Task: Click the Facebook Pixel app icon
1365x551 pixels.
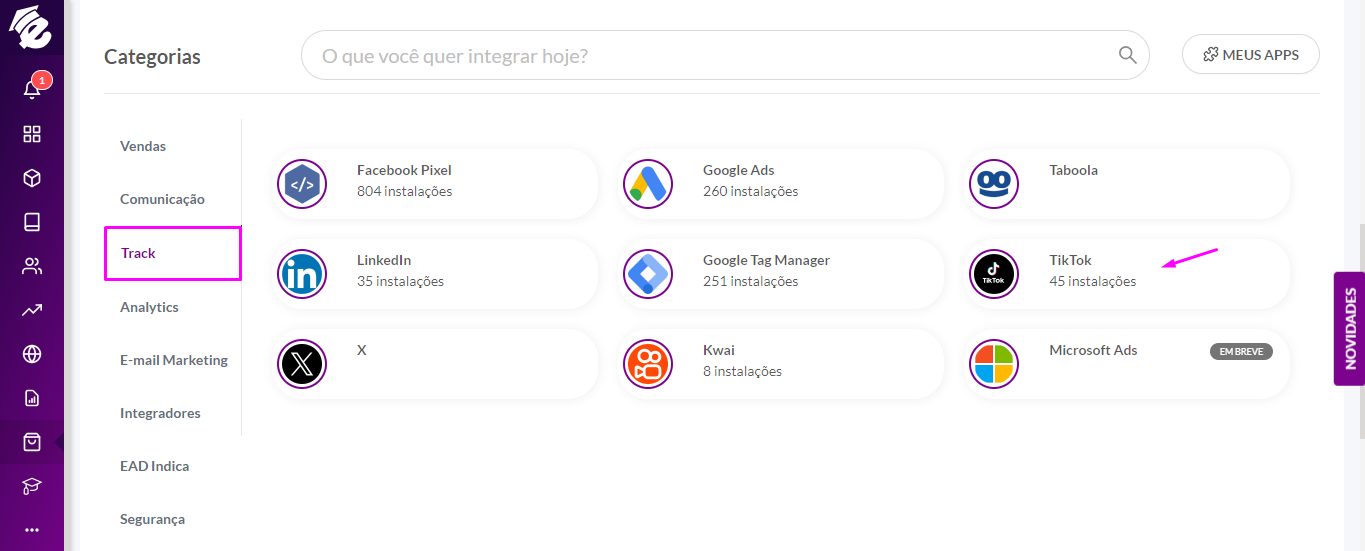Action: click(302, 184)
